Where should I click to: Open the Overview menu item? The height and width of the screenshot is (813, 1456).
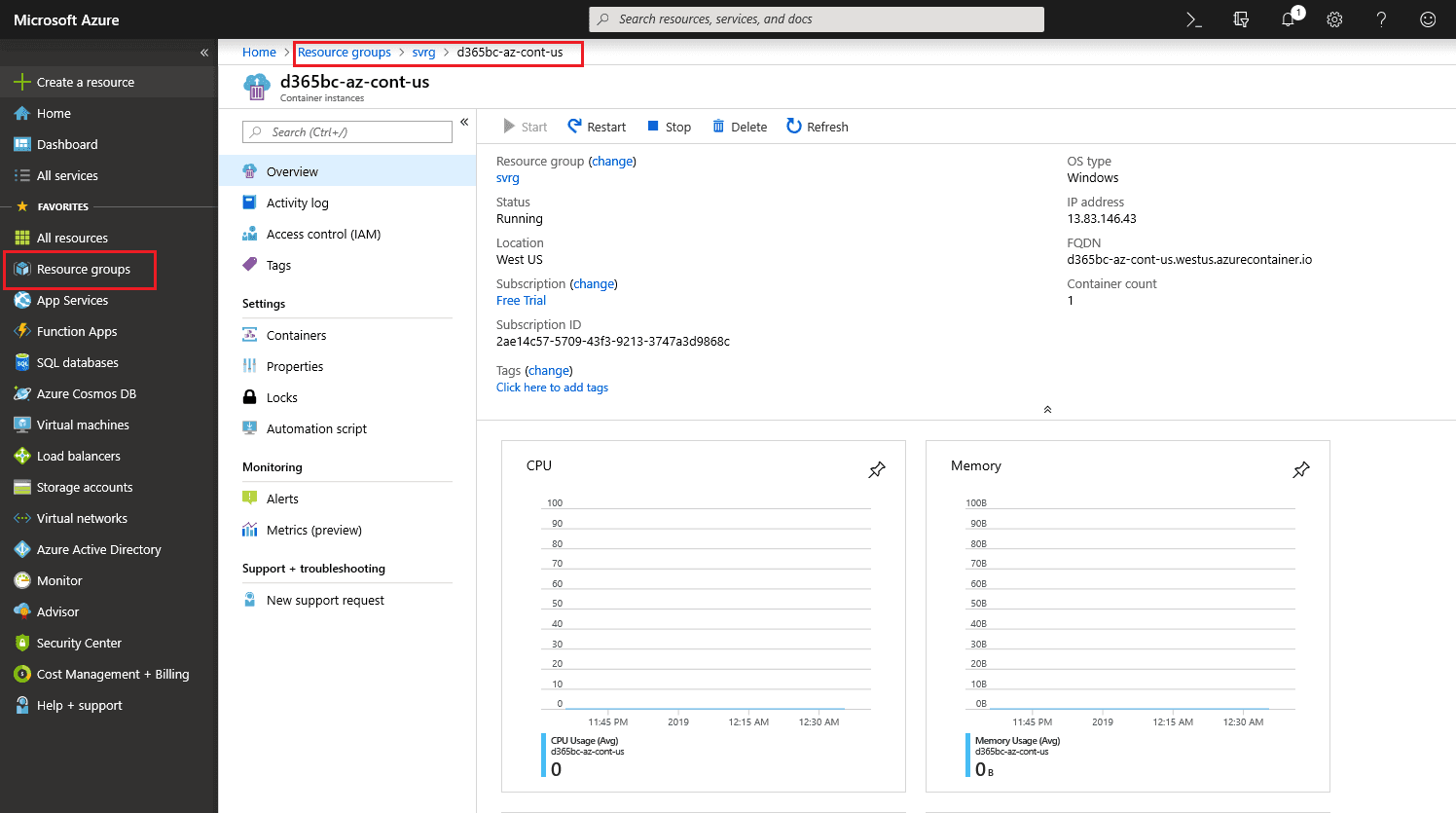coord(347,171)
